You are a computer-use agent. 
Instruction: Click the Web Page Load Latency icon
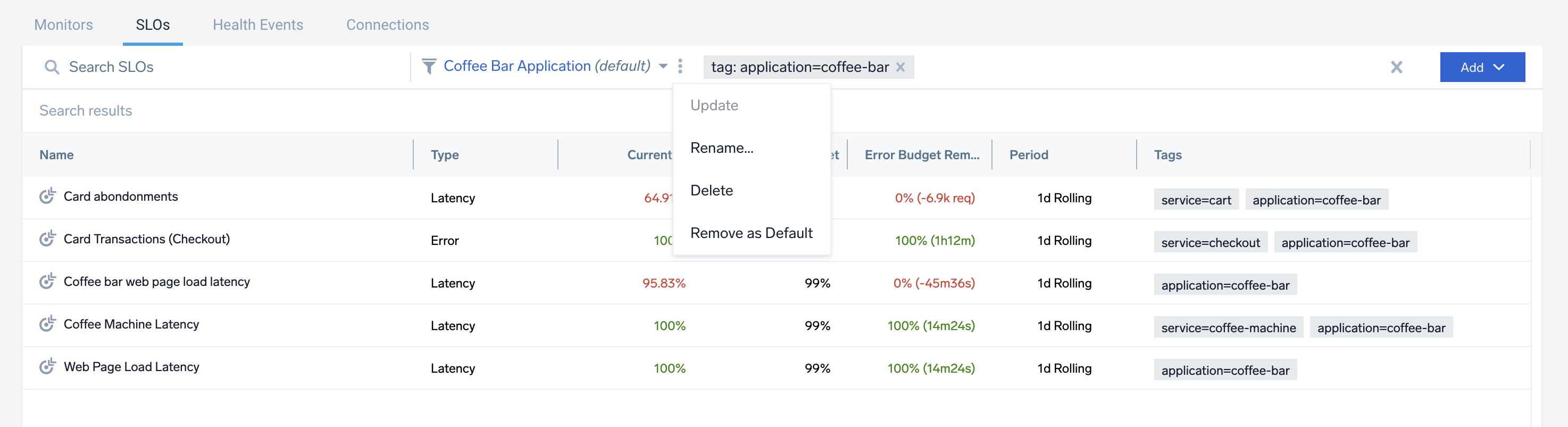[47, 367]
